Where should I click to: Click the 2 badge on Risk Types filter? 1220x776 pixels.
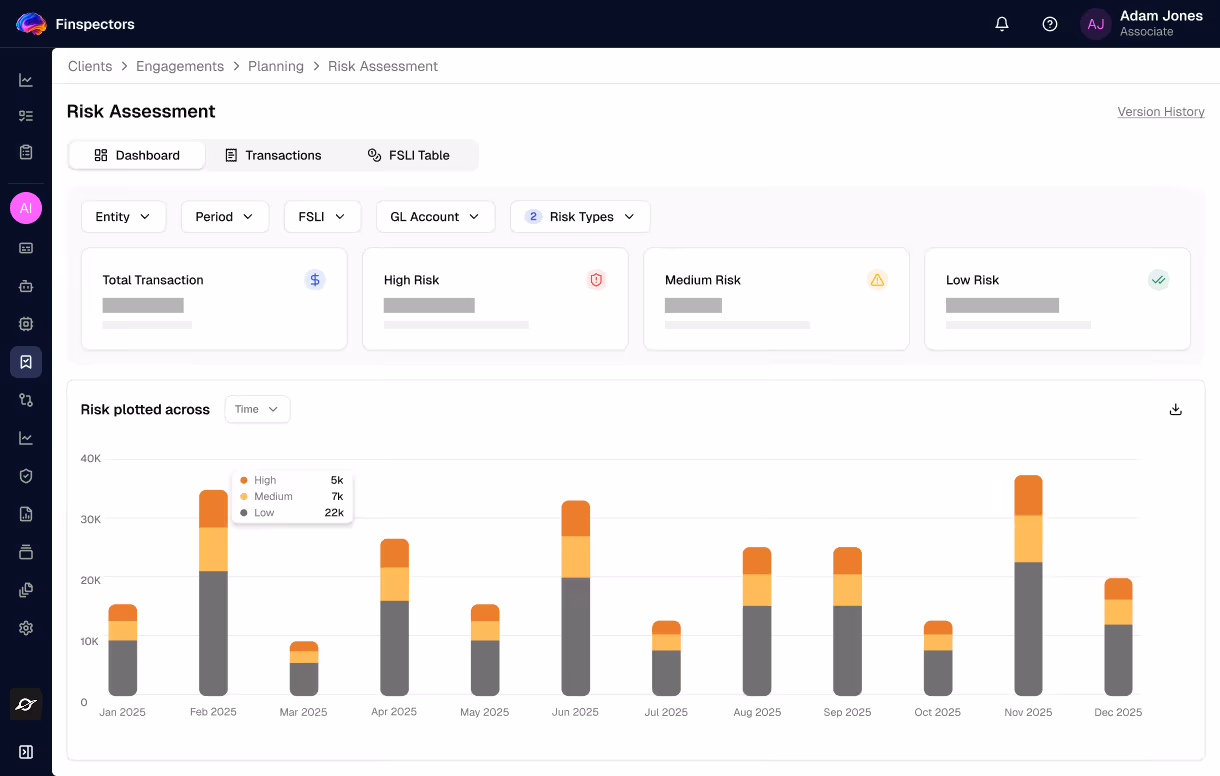(x=534, y=217)
